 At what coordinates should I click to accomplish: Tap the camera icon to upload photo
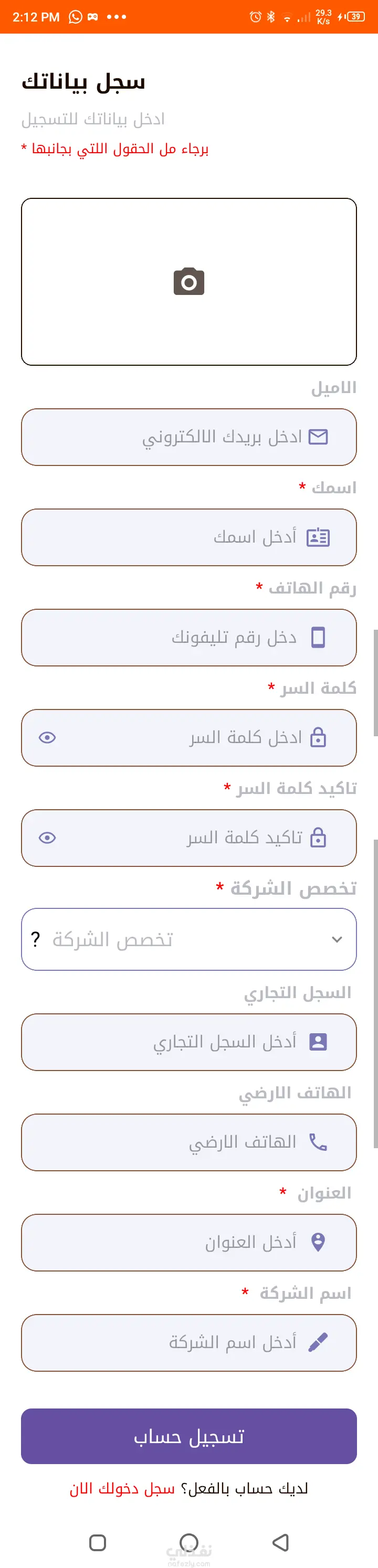(x=188, y=282)
